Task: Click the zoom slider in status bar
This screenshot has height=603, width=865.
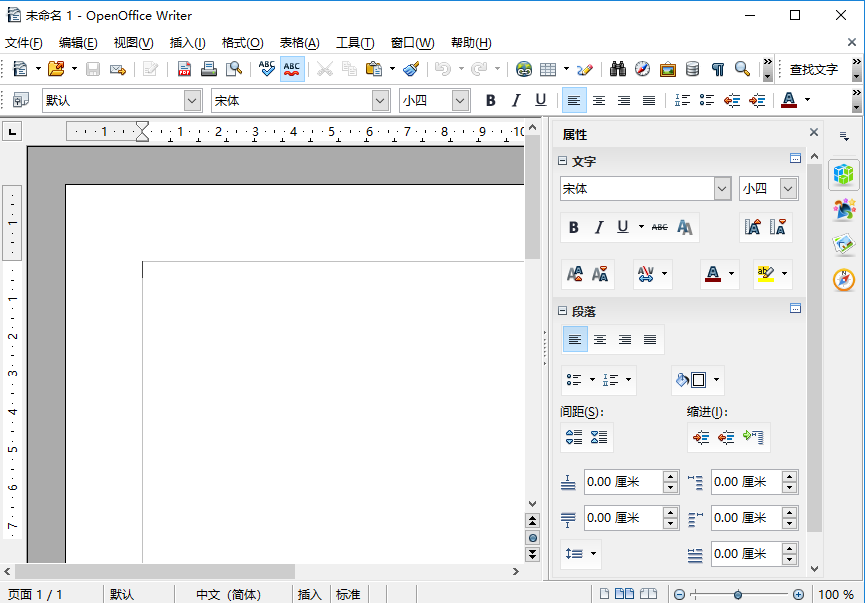Action: click(x=738, y=594)
